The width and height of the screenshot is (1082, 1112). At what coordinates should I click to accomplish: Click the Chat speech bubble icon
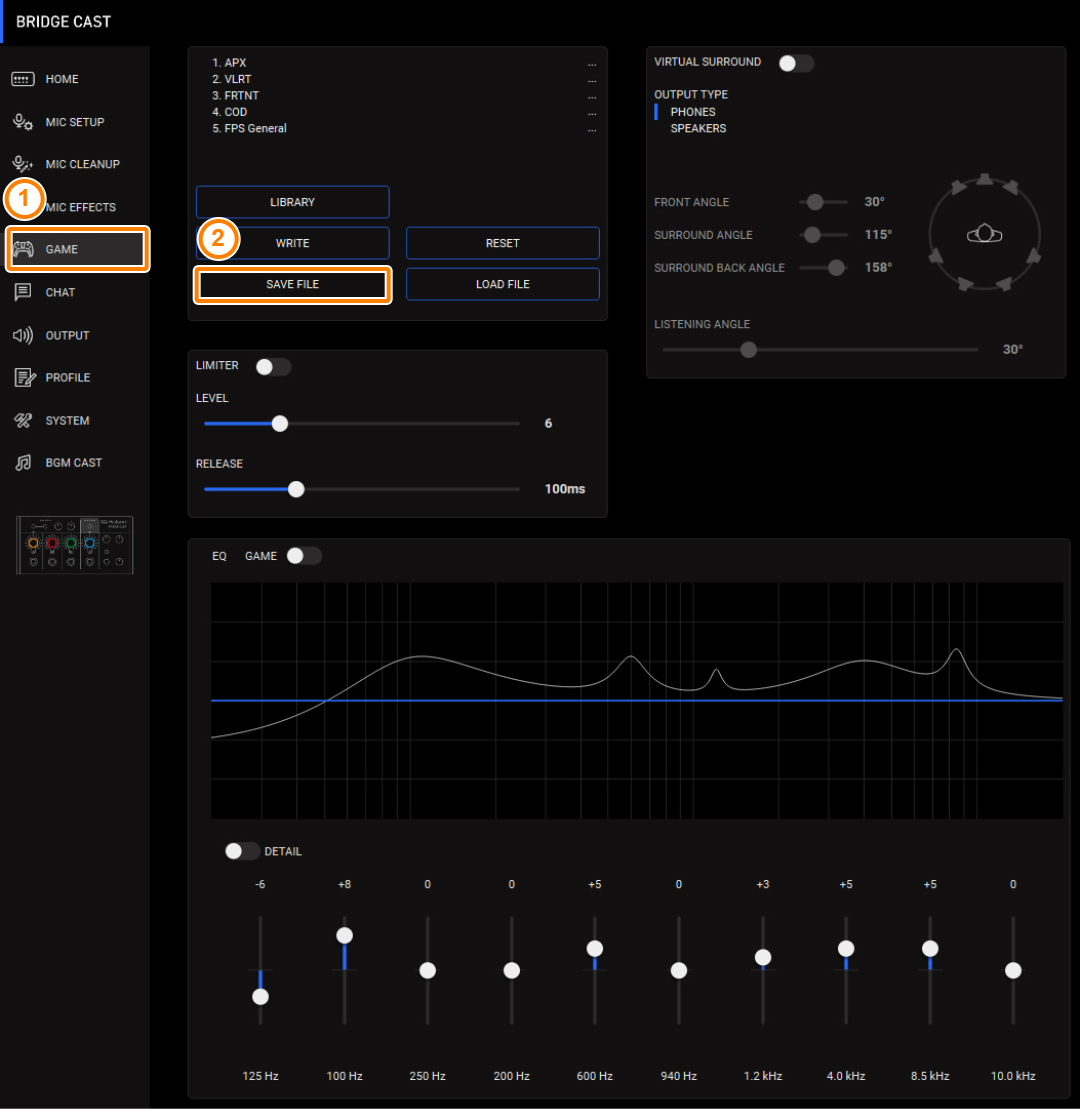pos(23,292)
